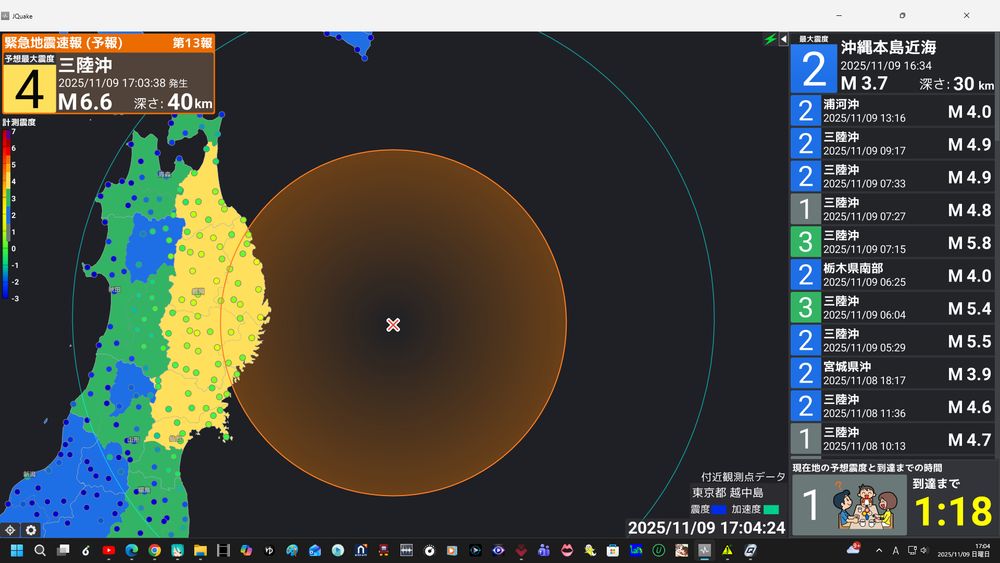Open the Windows Start menu
The width and height of the screenshot is (1000, 563).
(x=17, y=550)
